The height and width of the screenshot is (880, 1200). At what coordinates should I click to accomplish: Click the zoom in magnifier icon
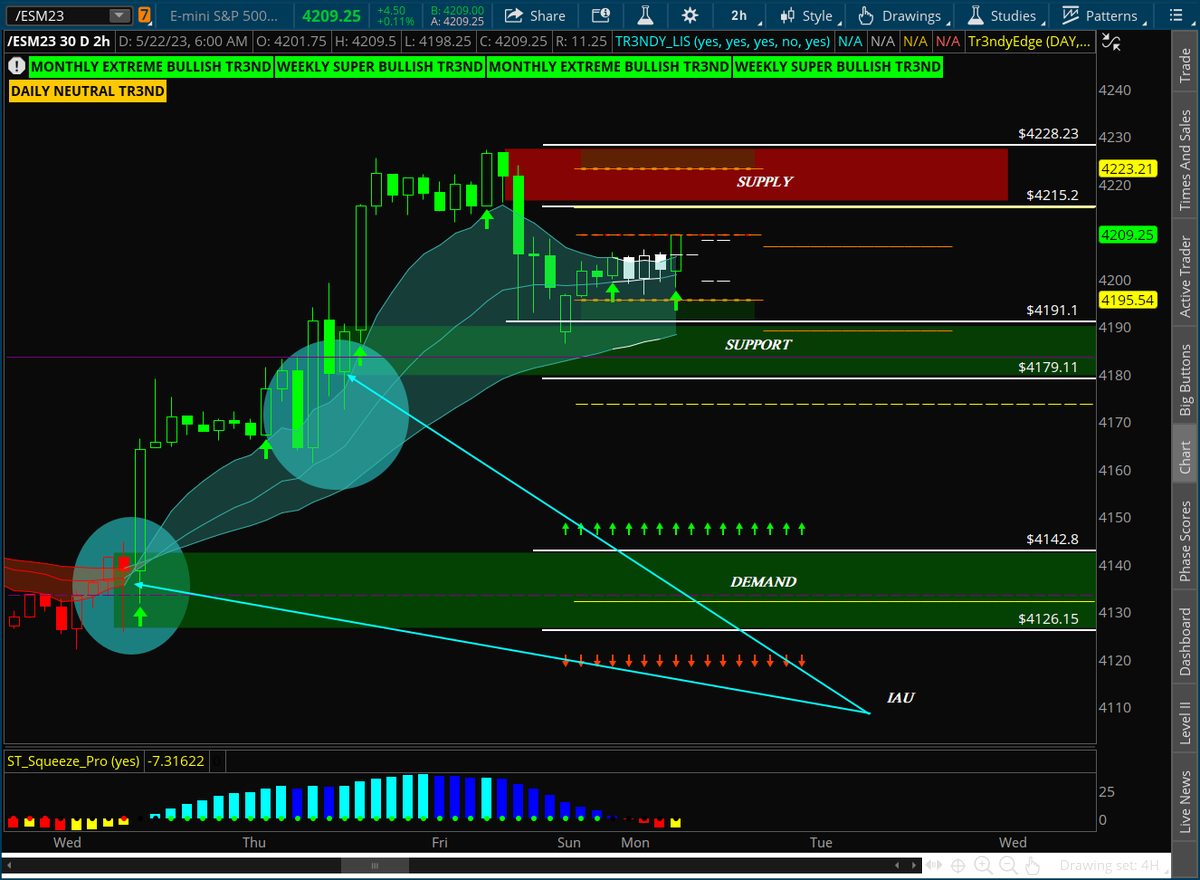984,865
